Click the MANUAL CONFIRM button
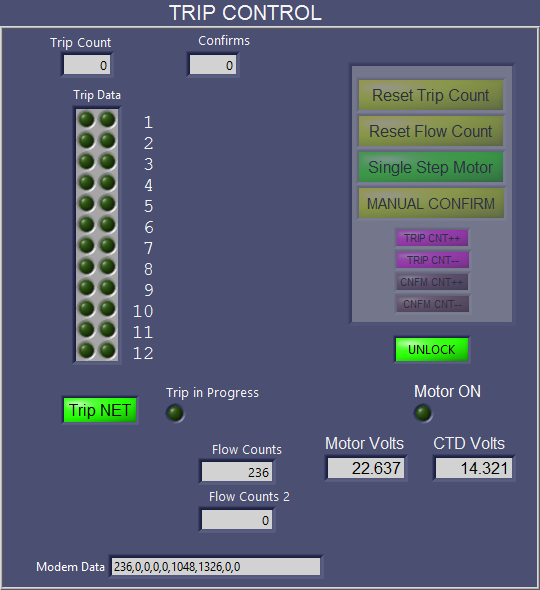540x590 pixels. [430, 204]
